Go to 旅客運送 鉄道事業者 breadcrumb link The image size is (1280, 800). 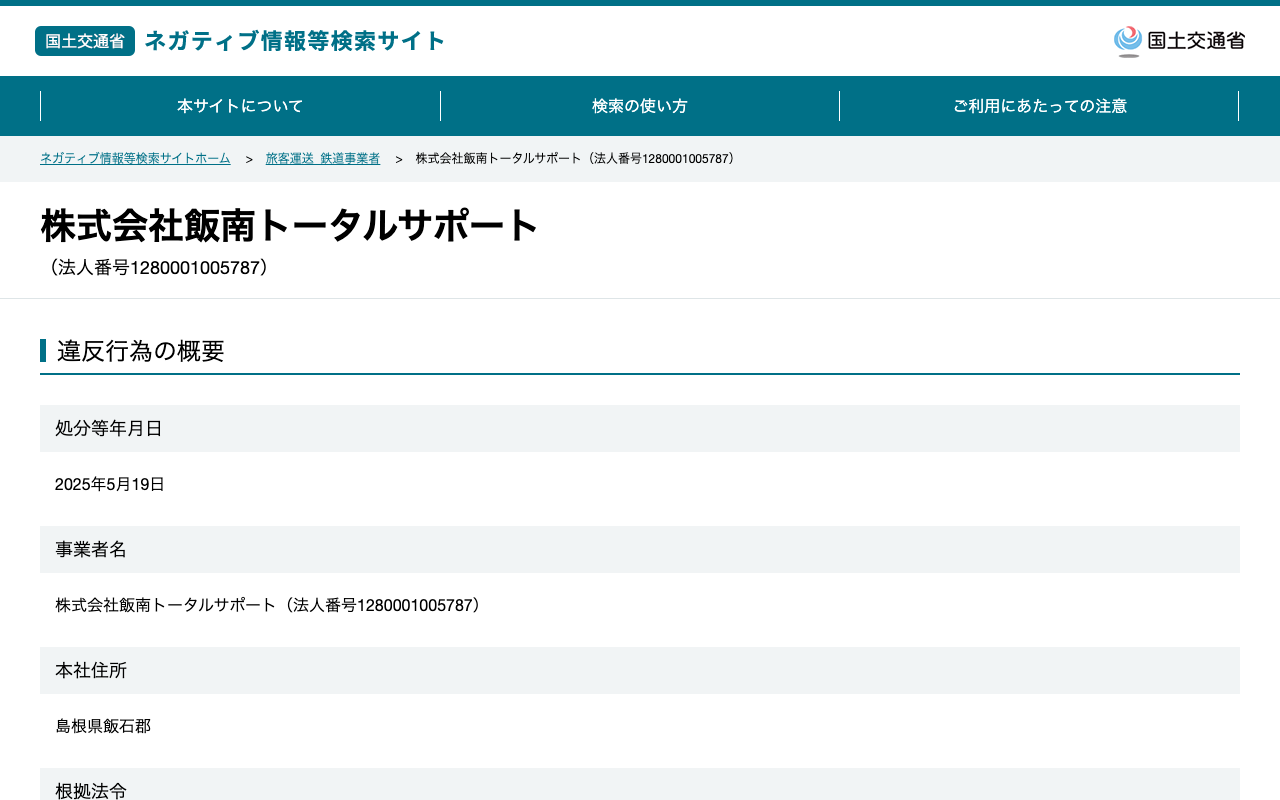(323, 159)
